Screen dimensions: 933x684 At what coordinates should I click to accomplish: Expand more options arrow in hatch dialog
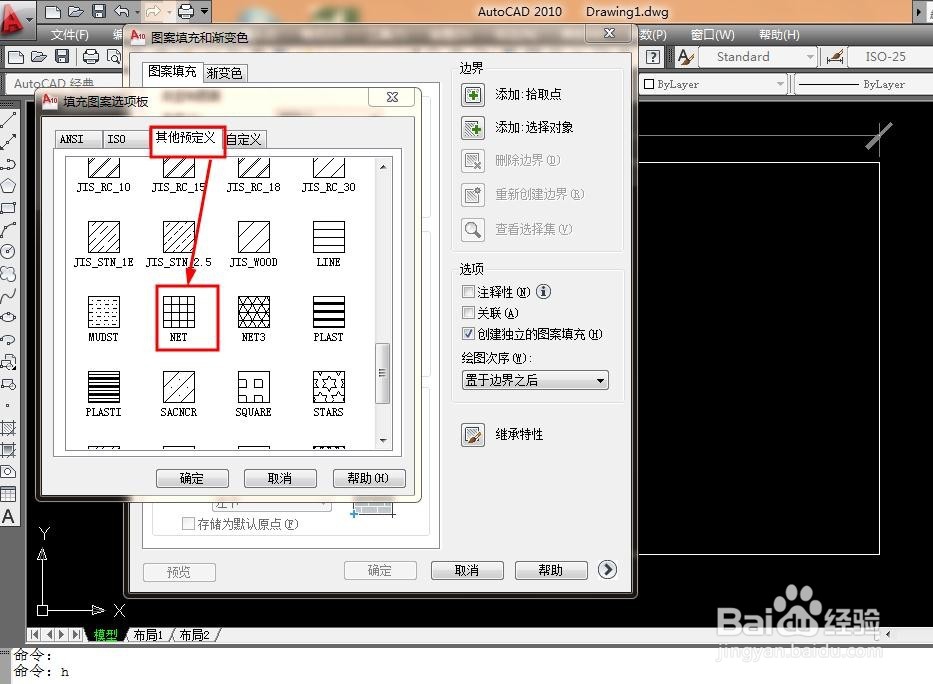607,569
